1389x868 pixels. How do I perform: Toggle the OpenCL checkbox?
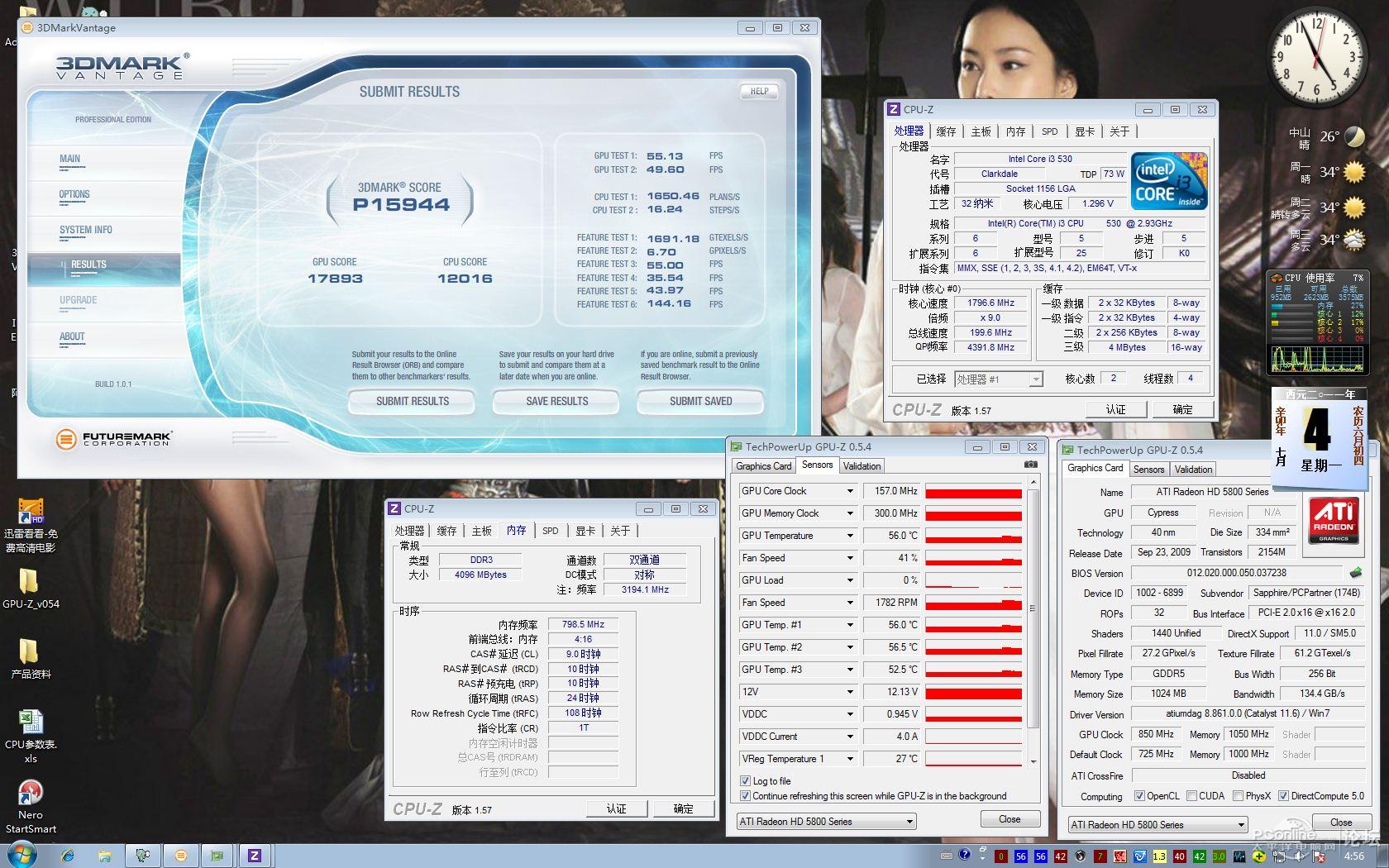click(1139, 796)
